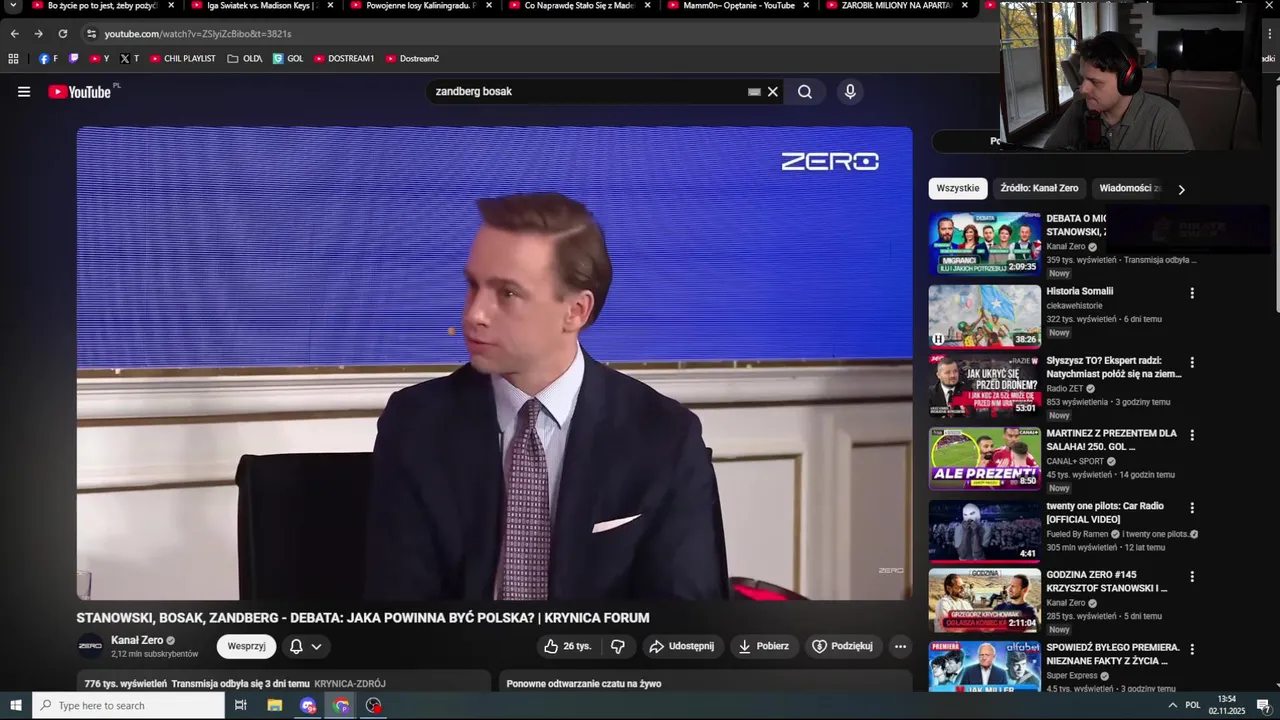
Task: Open the Dostream2 bookmark
Action: (x=412, y=59)
